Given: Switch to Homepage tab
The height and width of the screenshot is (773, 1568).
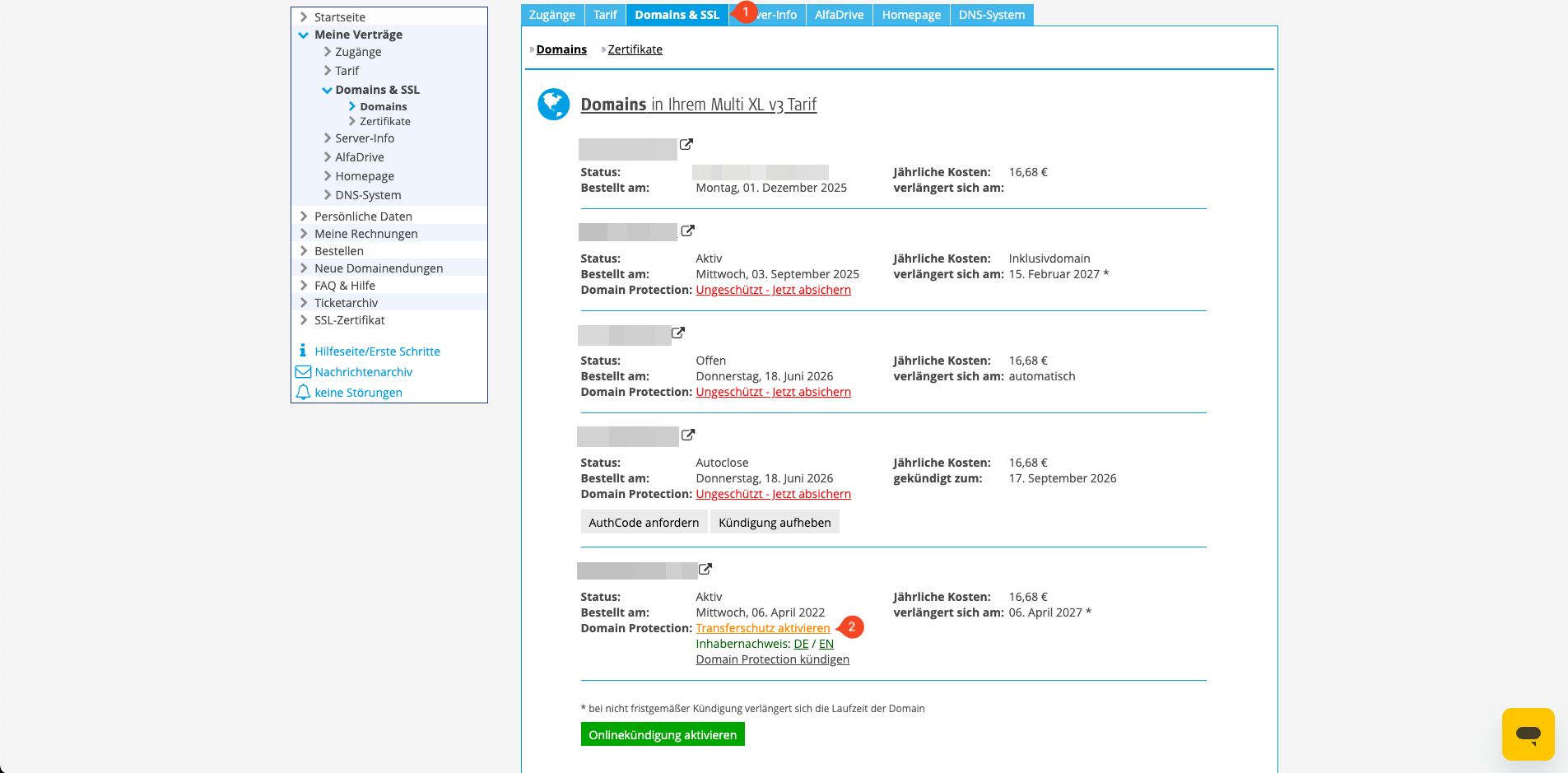Looking at the screenshot, I should [x=911, y=15].
